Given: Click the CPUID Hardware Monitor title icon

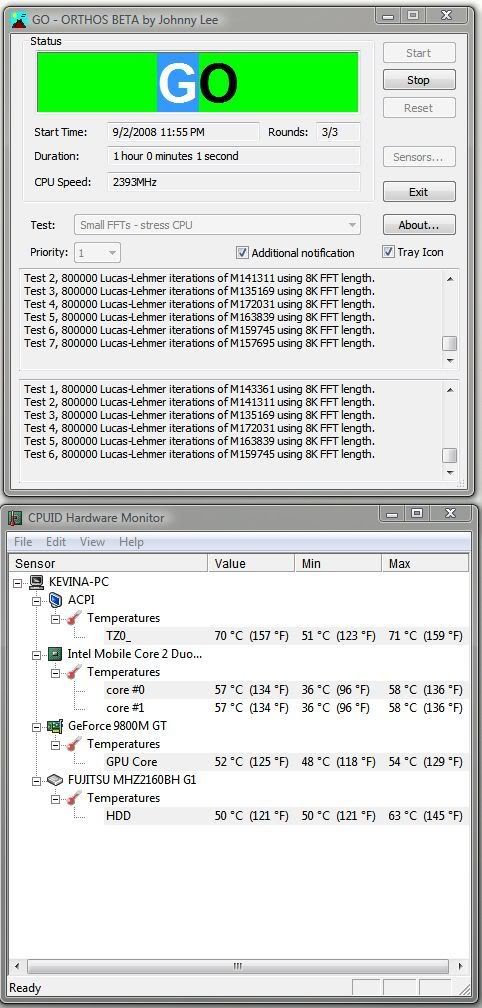Looking at the screenshot, I should pyautogui.click(x=15, y=518).
